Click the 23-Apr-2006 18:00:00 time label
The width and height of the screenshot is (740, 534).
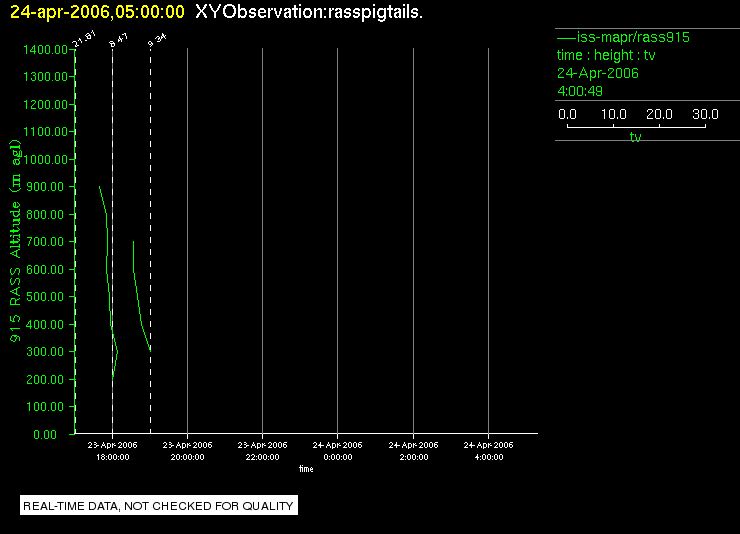[112, 451]
